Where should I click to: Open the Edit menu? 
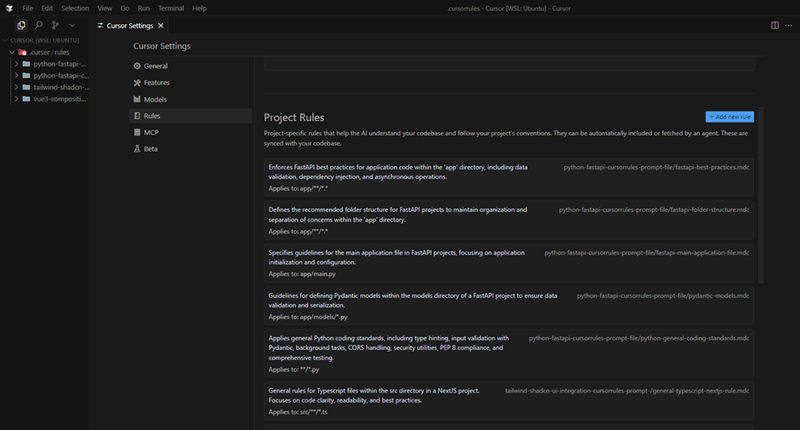coord(47,8)
